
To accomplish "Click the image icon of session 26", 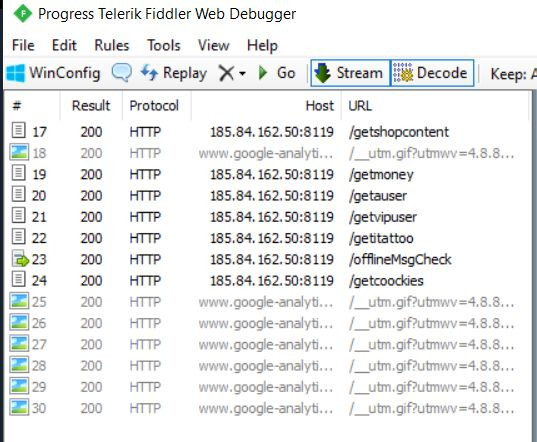I will (x=19, y=322).
